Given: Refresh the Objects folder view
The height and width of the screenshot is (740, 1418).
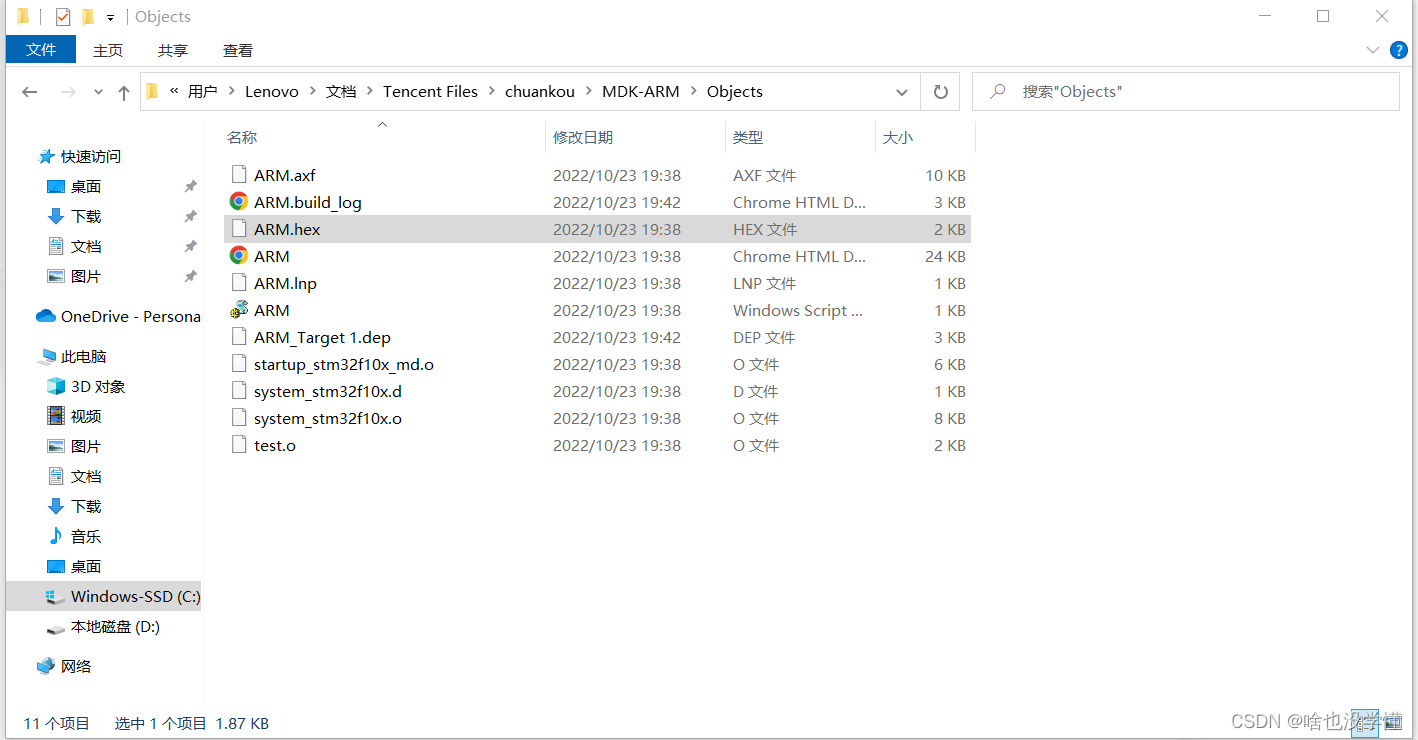Looking at the screenshot, I should point(940,92).
